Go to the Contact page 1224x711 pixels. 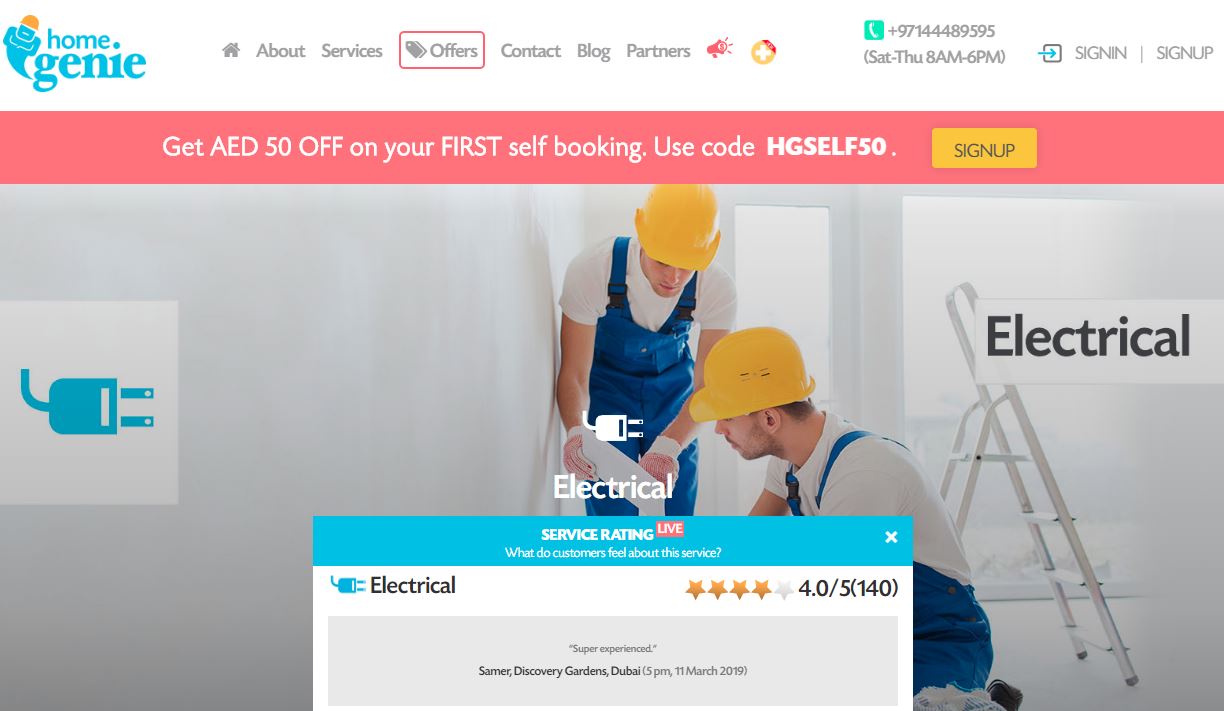point(530,50)
